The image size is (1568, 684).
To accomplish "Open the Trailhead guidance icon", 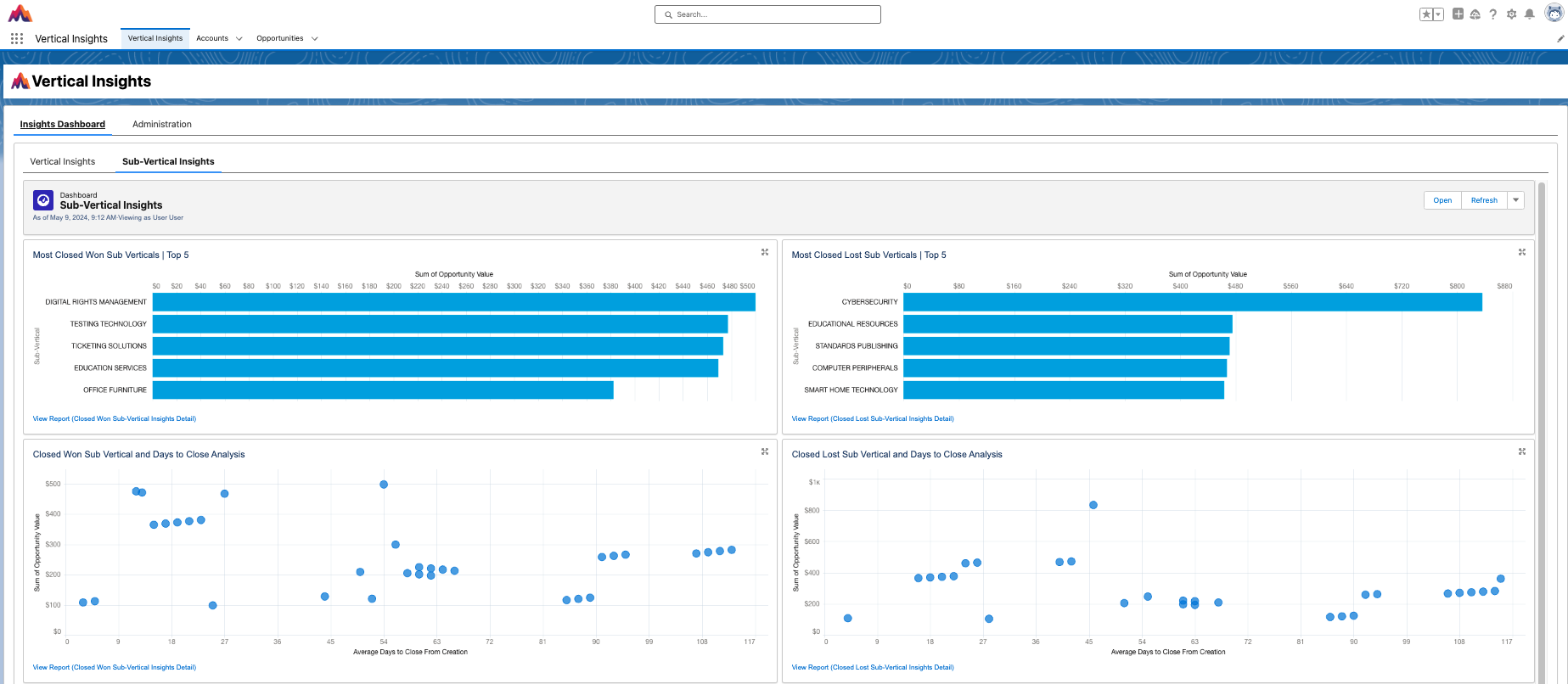I will click(1475, 14).
